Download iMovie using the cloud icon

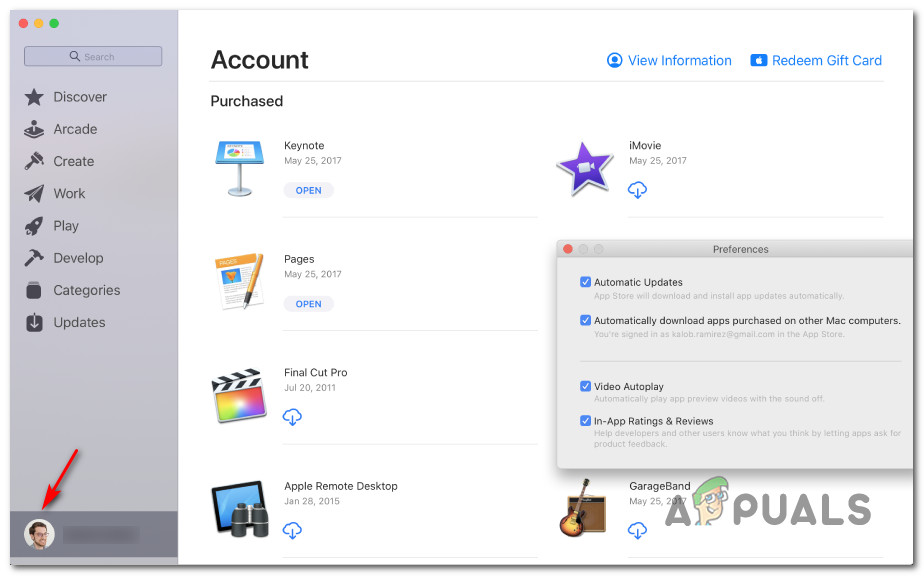click(637, 190)
